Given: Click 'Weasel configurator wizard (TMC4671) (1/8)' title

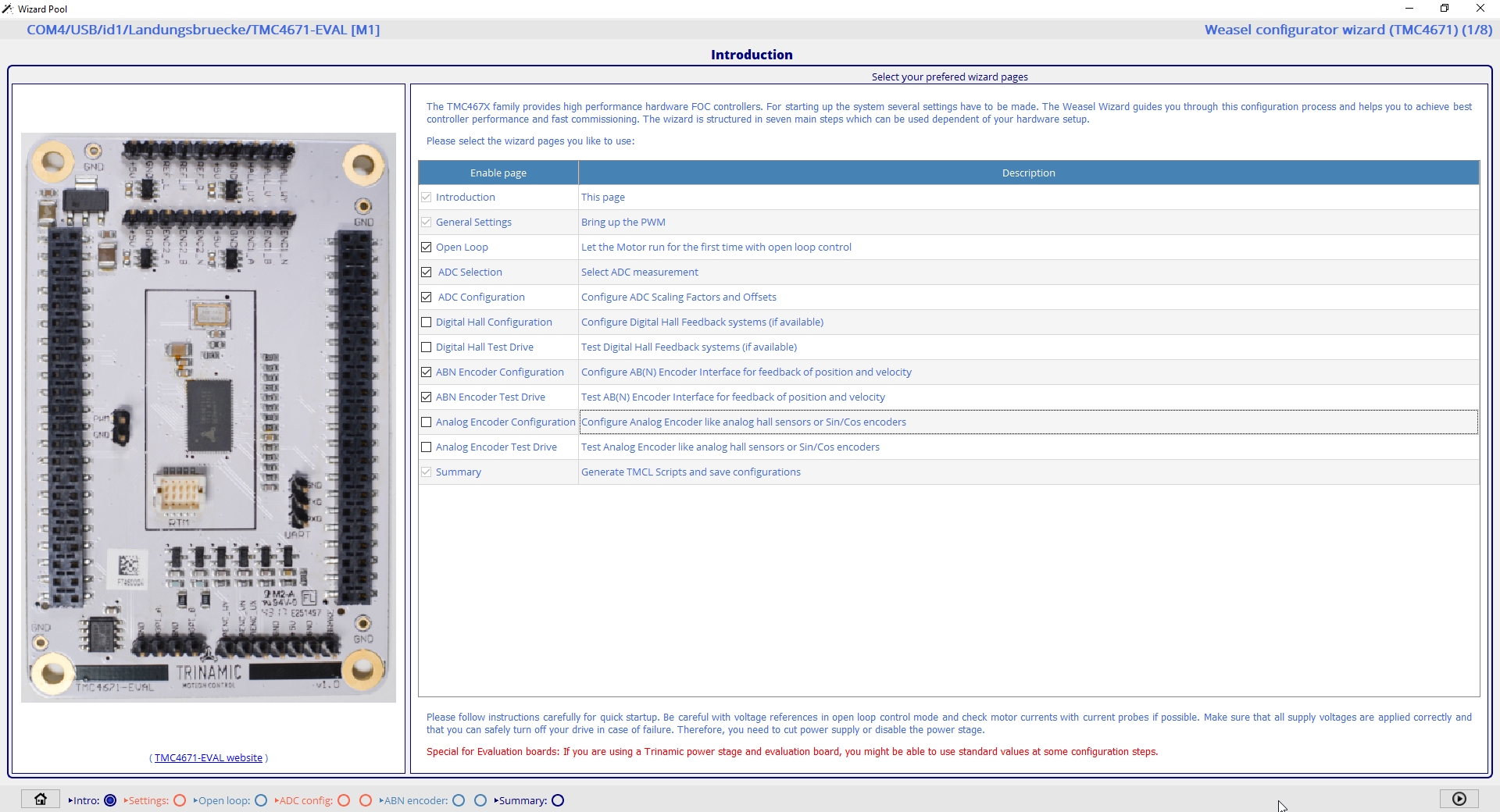Looking at the screenshot, I should pos(1348,30).
